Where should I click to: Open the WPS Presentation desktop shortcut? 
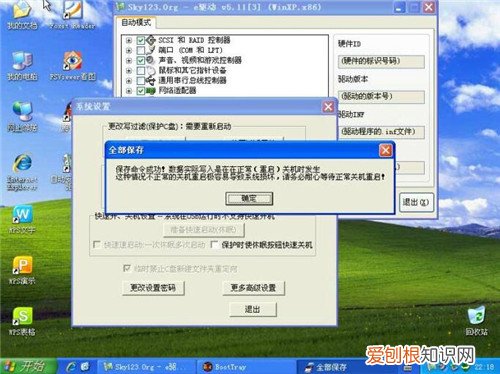coord(22,270)
